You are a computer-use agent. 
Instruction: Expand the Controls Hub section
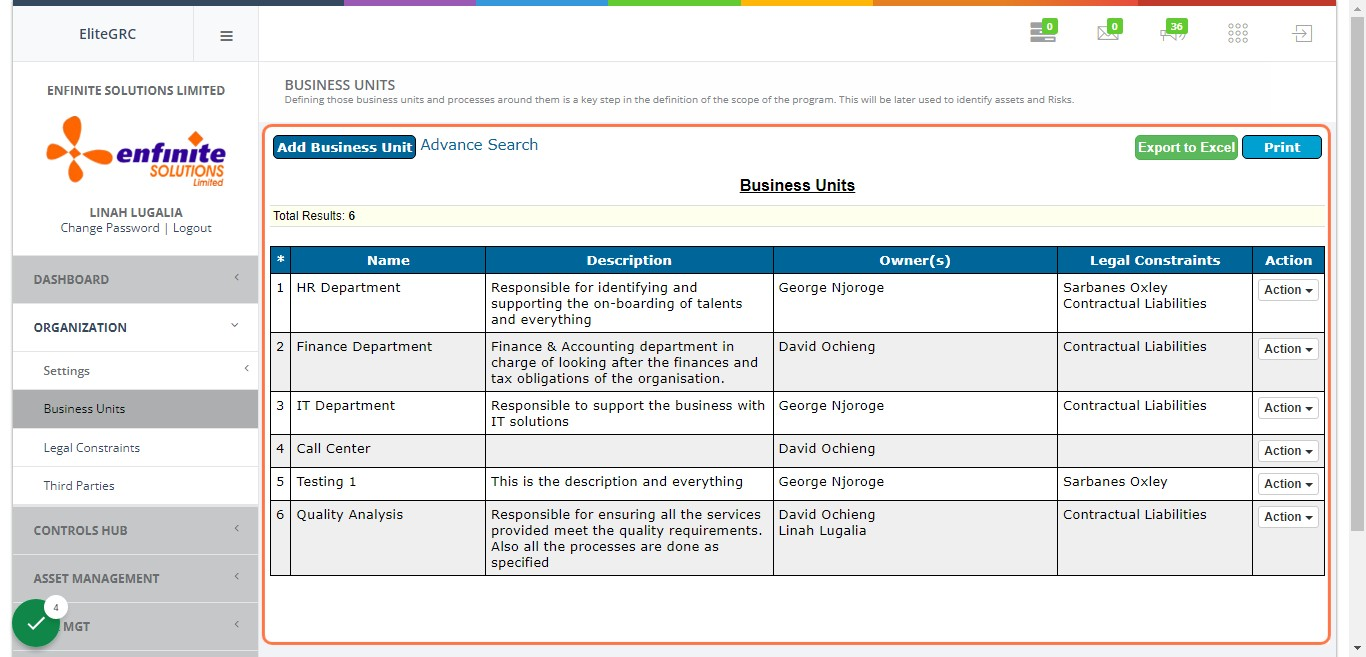click(x=135, y=530)
